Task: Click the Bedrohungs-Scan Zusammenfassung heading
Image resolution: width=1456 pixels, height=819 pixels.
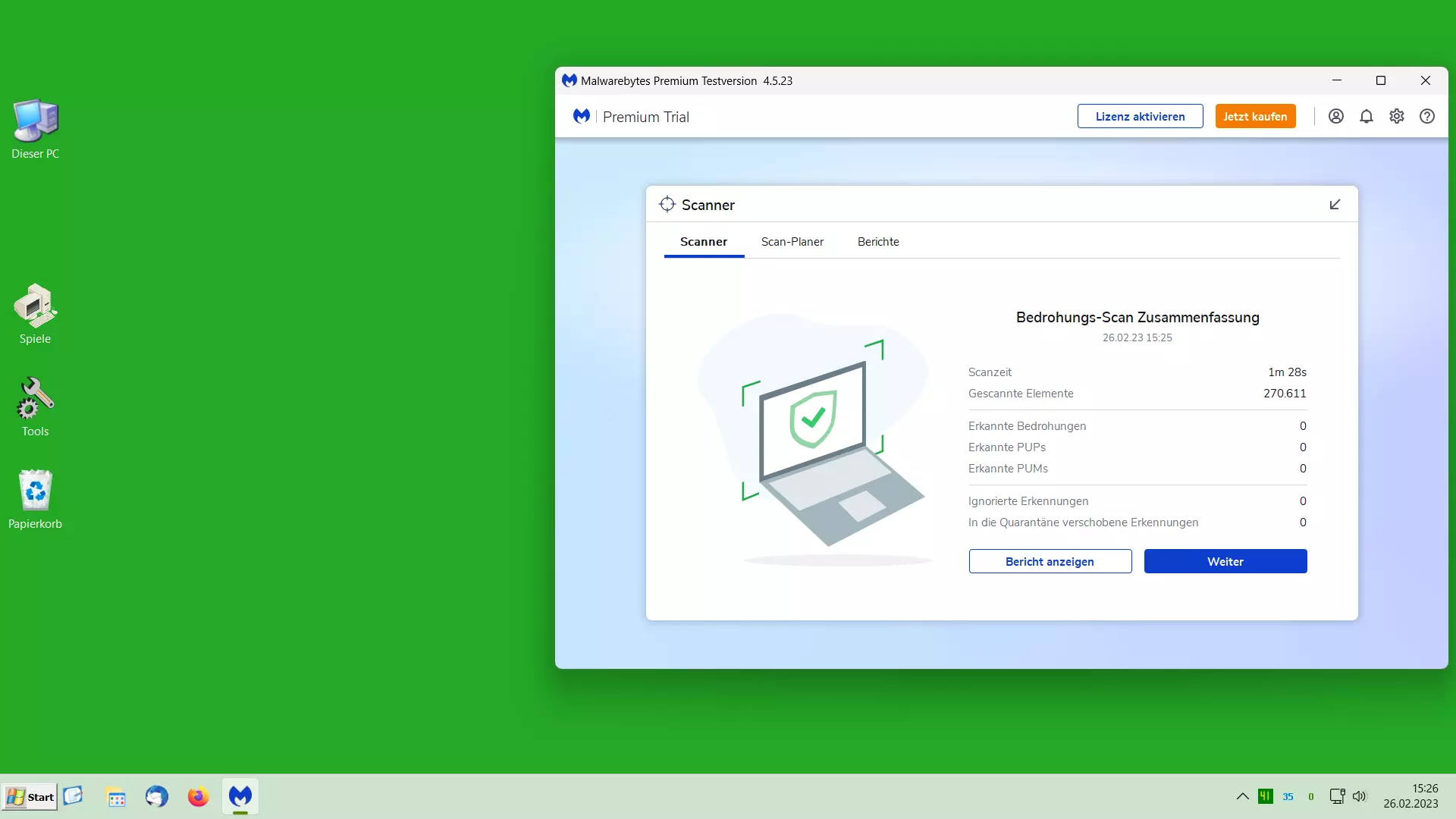Action: [1137, 318]
